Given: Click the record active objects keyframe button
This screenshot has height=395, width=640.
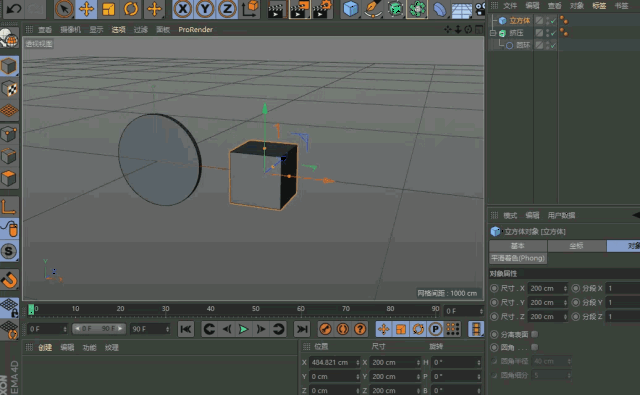Looking at the screenshot, I should click(325, 329).
